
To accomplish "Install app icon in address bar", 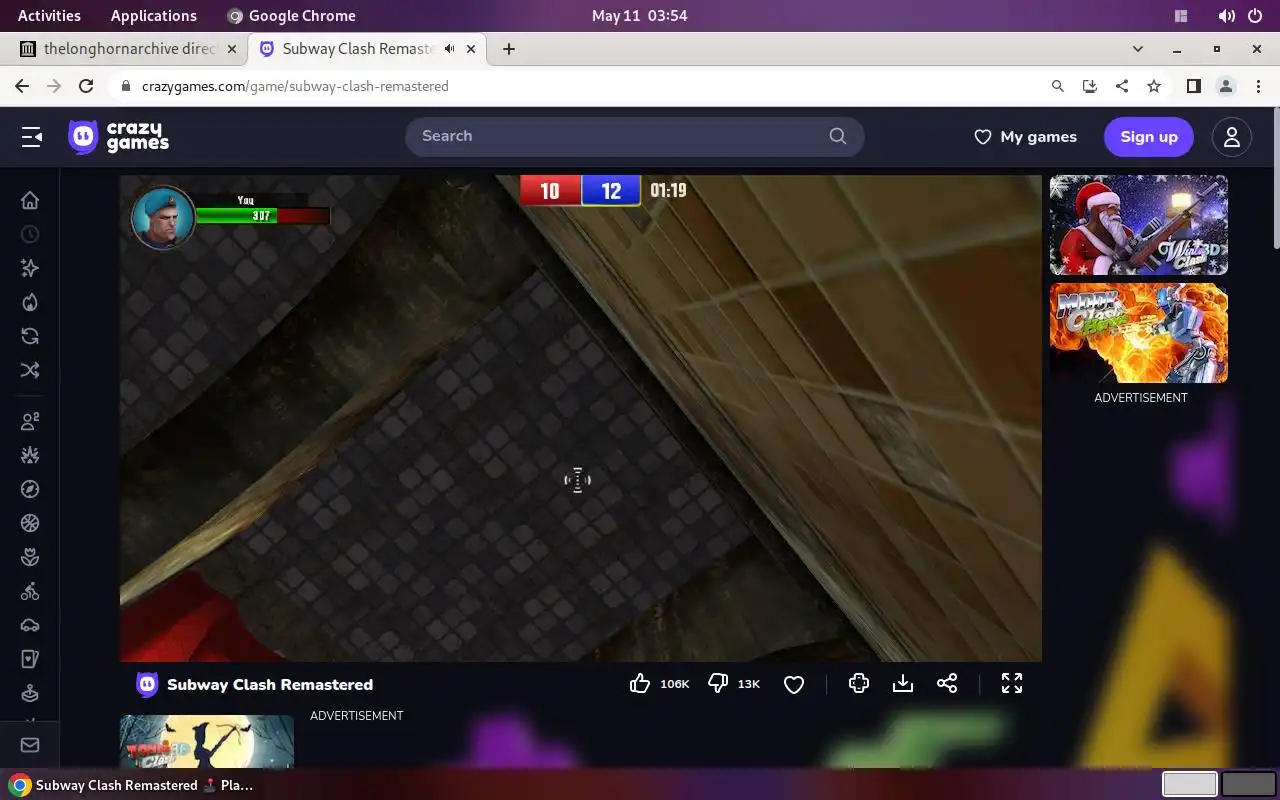I will pos(1090,86).
